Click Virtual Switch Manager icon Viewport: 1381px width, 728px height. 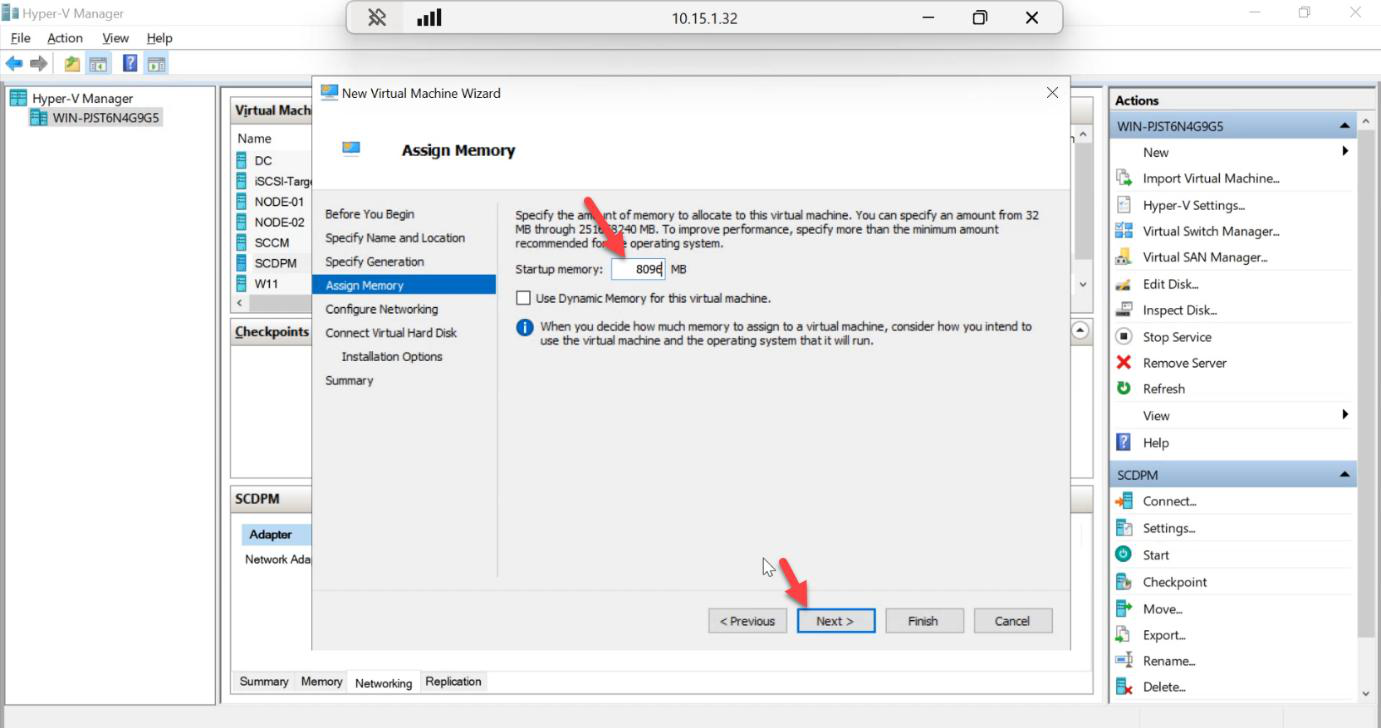click(x=1123, y=231)
